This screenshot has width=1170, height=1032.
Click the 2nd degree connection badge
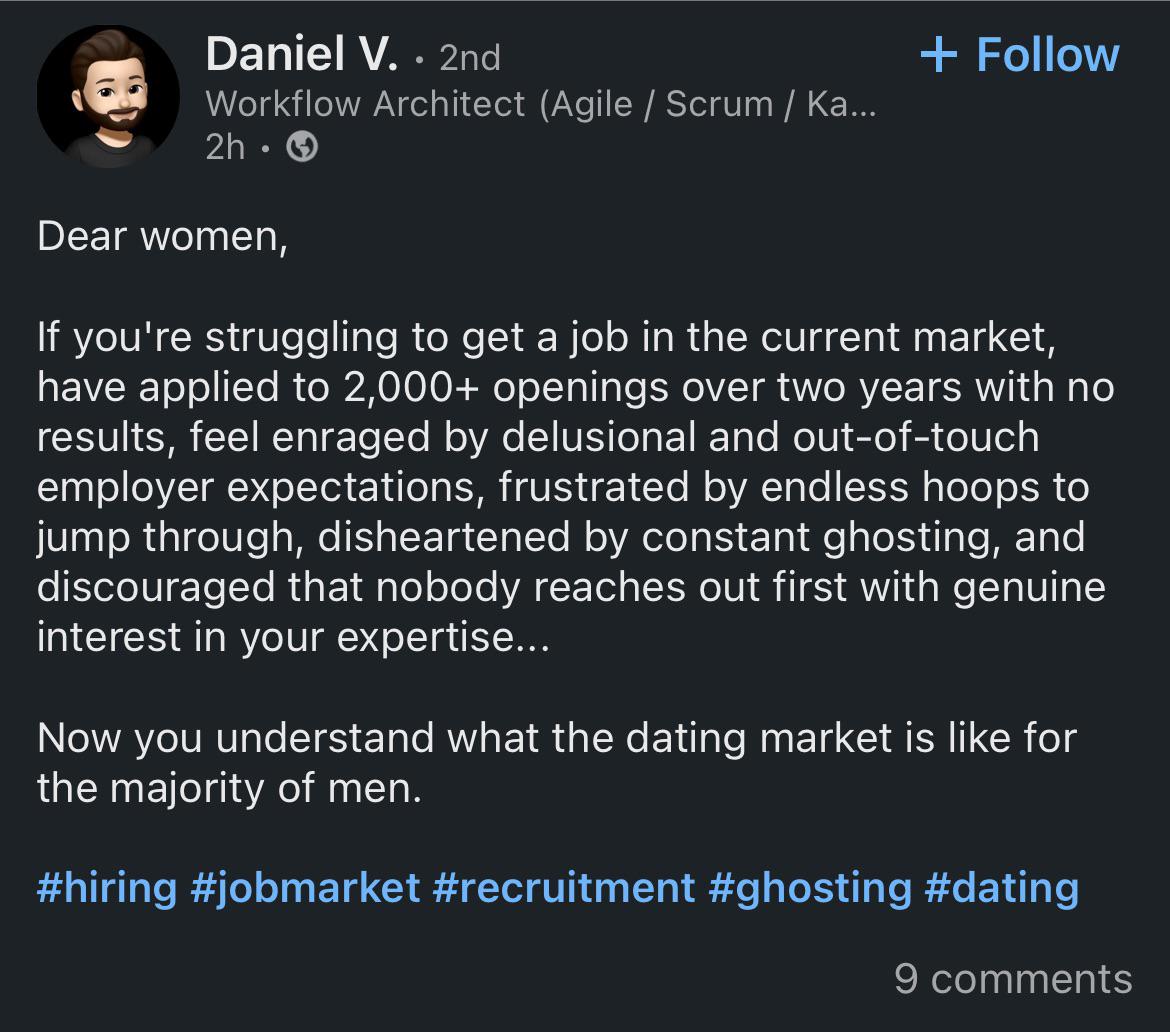(x=469, y=58)
